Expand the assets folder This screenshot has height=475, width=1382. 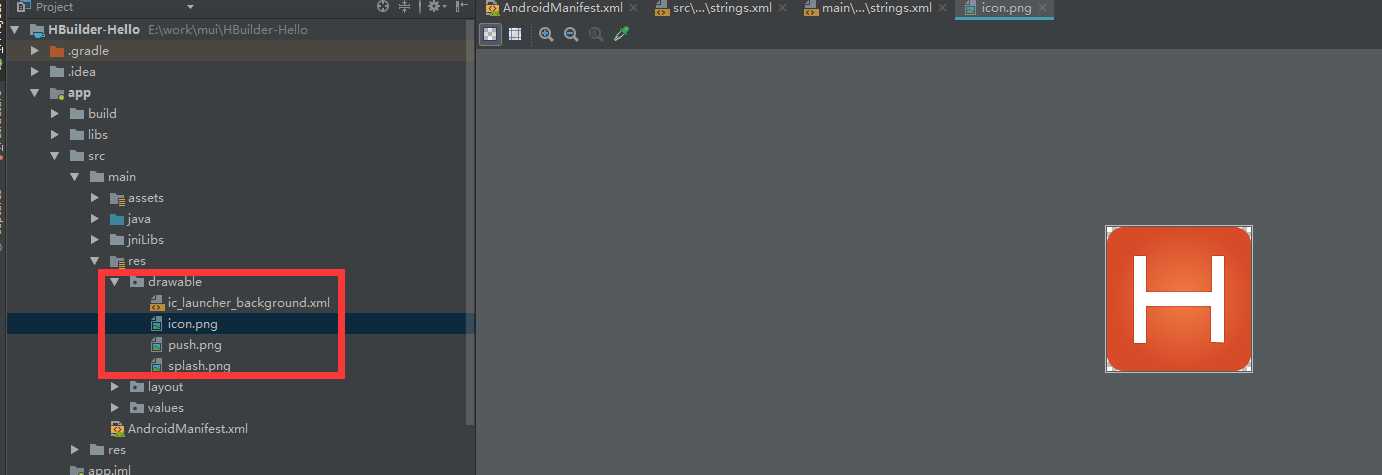point(95,198)
